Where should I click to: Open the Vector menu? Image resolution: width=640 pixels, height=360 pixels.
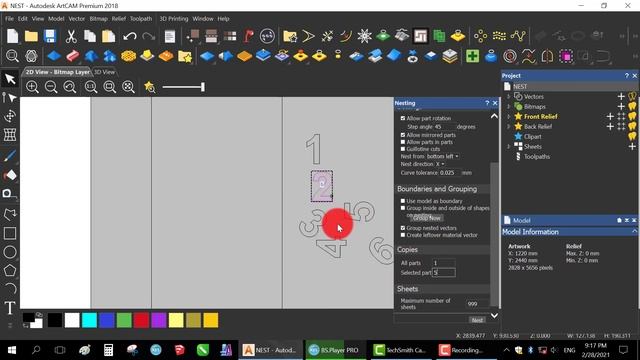click(76, 19)
